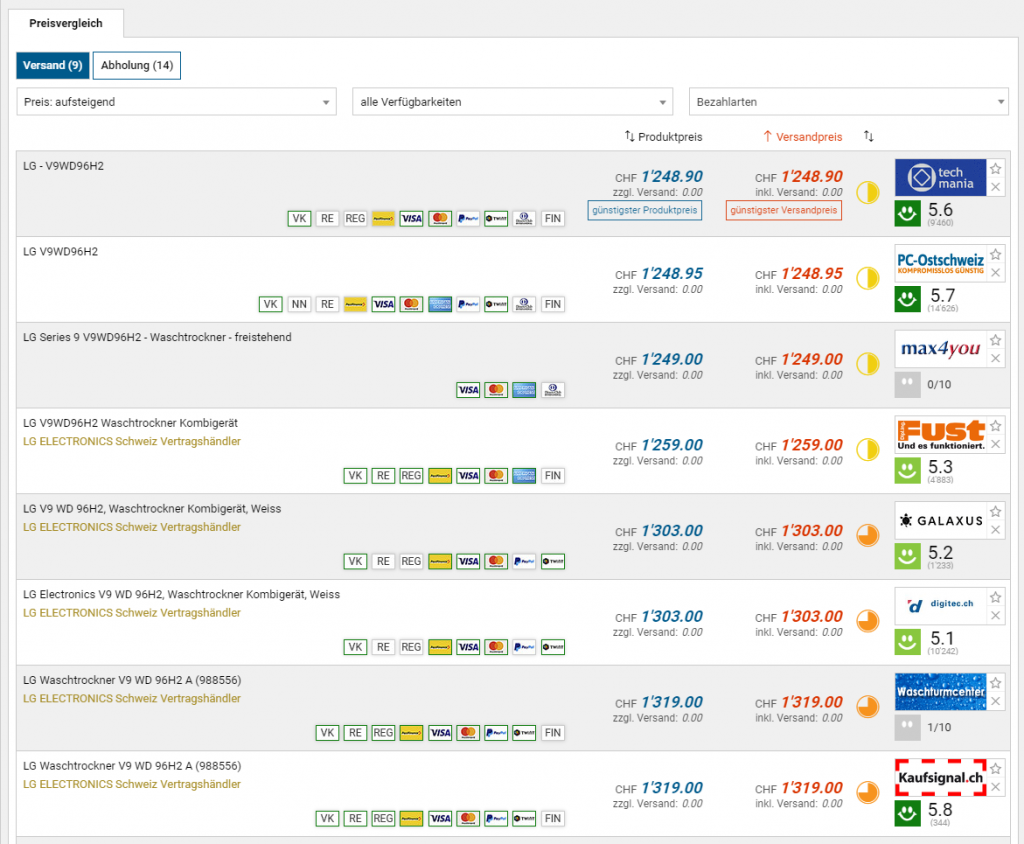Click the PostFinance icon in the Kaufsignal.ch row

tap(411, 819)
